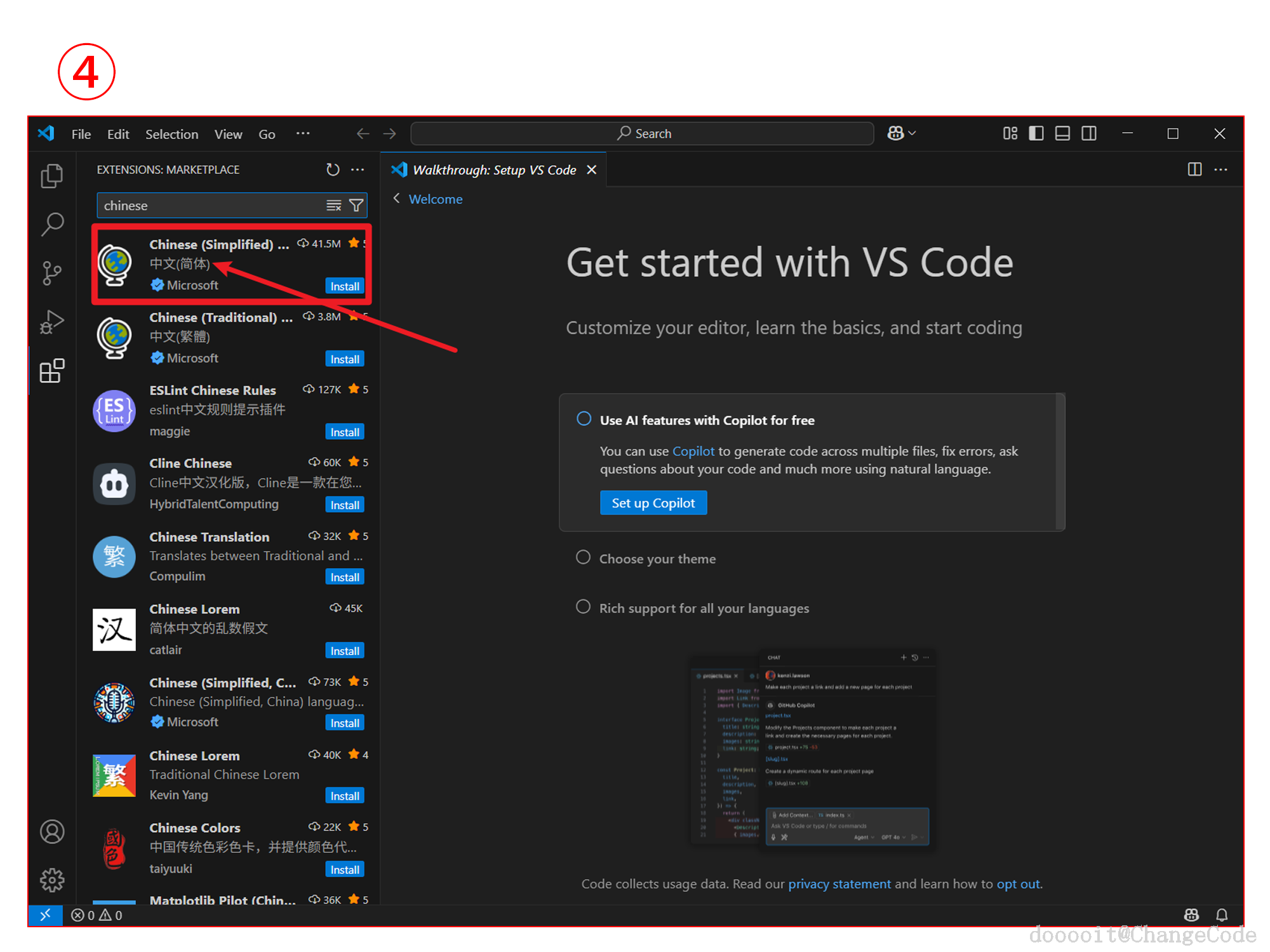Install Chinese (Simplified) language pack
Viewport: 1270px width, 952px height.
pyautogui.click(x=345, y=286)
